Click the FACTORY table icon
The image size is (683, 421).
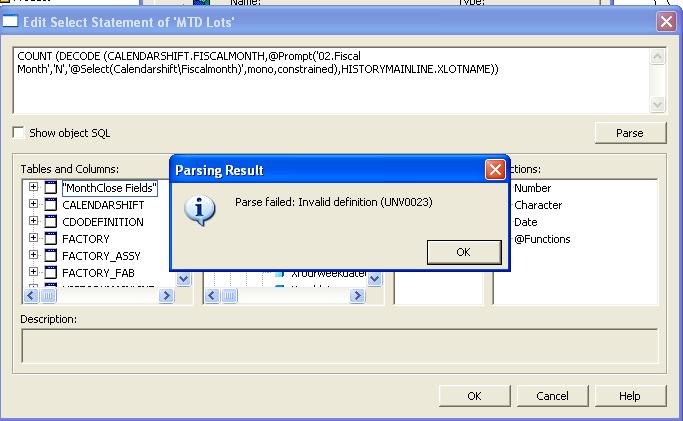click(50, 239)
